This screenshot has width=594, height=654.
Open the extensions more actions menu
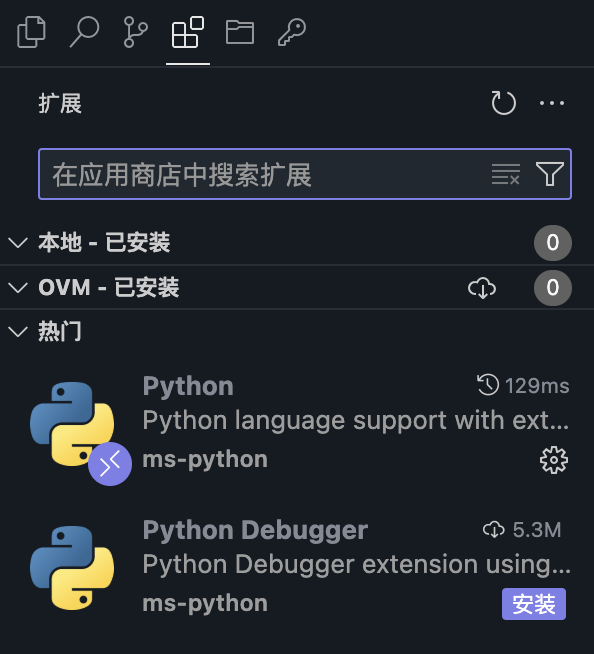(551, 103)
